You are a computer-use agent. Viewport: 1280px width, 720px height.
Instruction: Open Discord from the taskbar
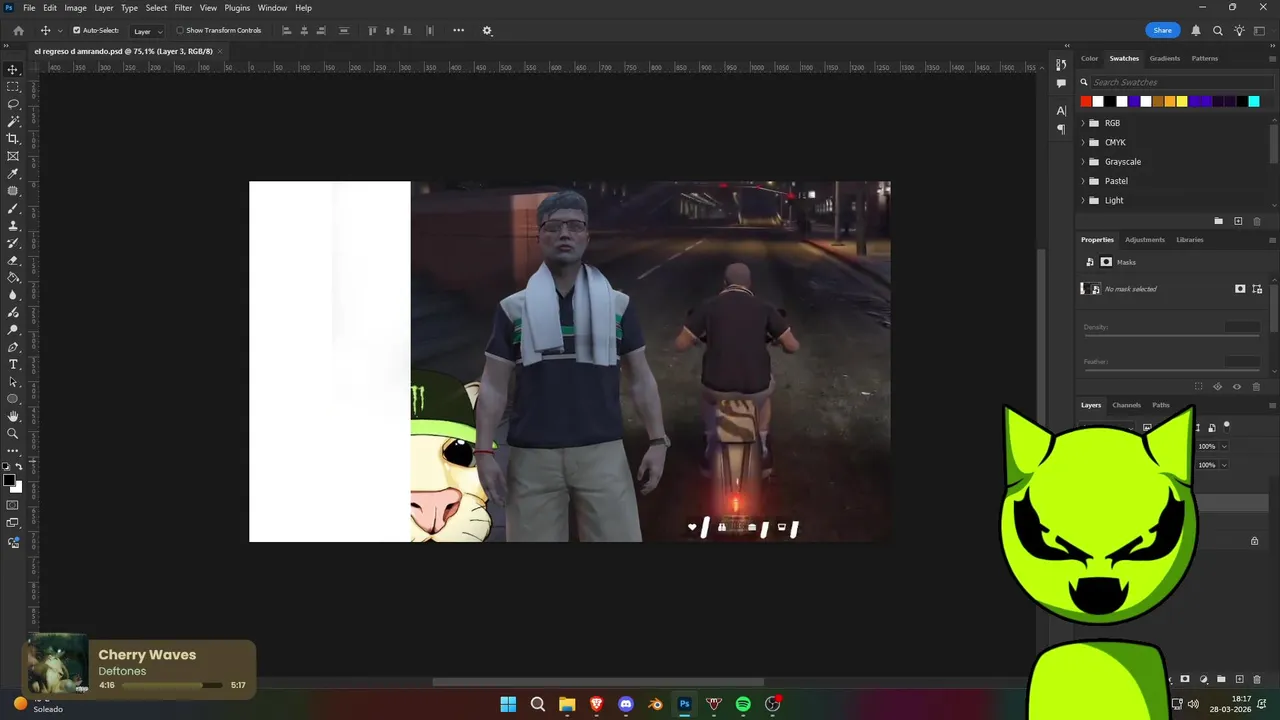pos(626,704)
